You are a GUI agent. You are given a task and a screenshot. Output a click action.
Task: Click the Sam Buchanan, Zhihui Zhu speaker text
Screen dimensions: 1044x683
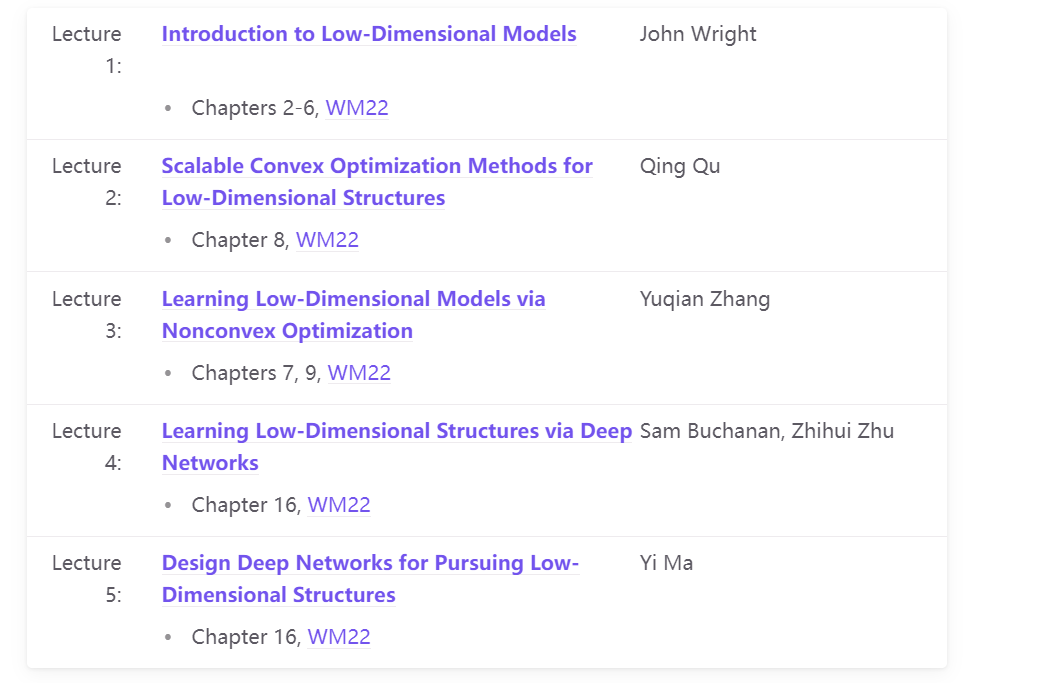[767, 431]
